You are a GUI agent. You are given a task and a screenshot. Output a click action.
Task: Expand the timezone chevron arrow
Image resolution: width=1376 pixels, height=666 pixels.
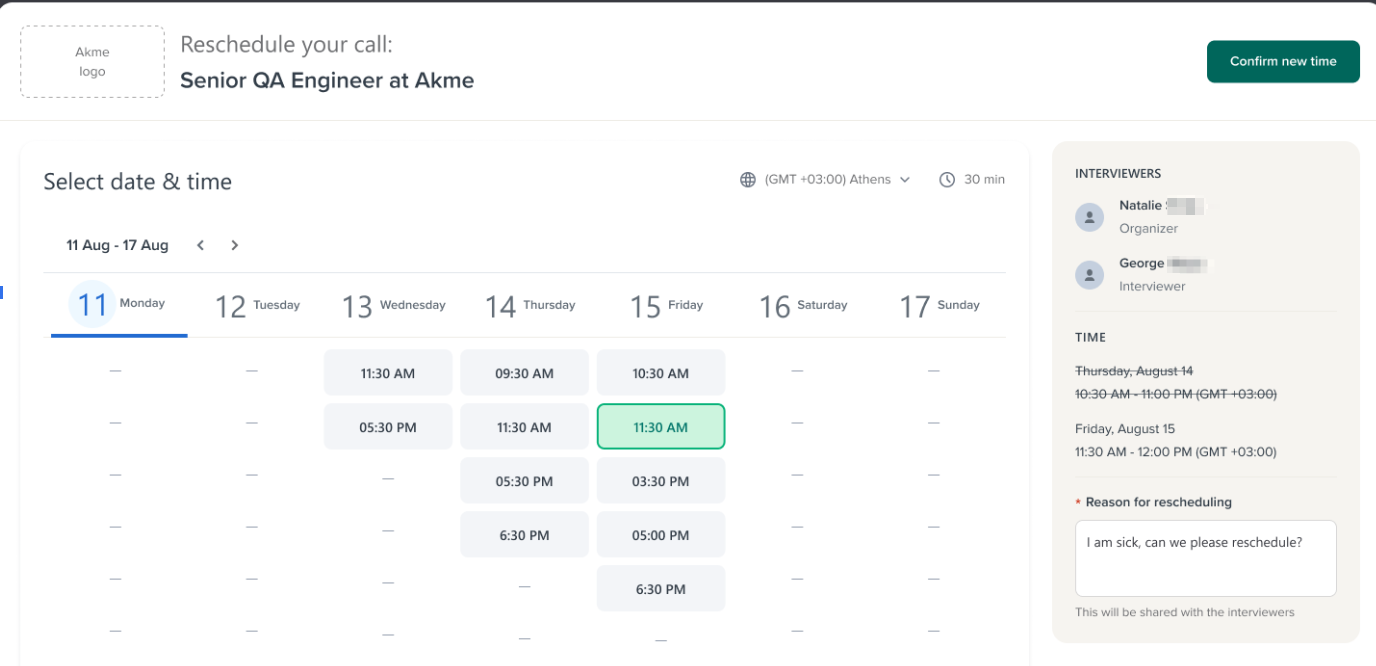(x=905, y=180)
